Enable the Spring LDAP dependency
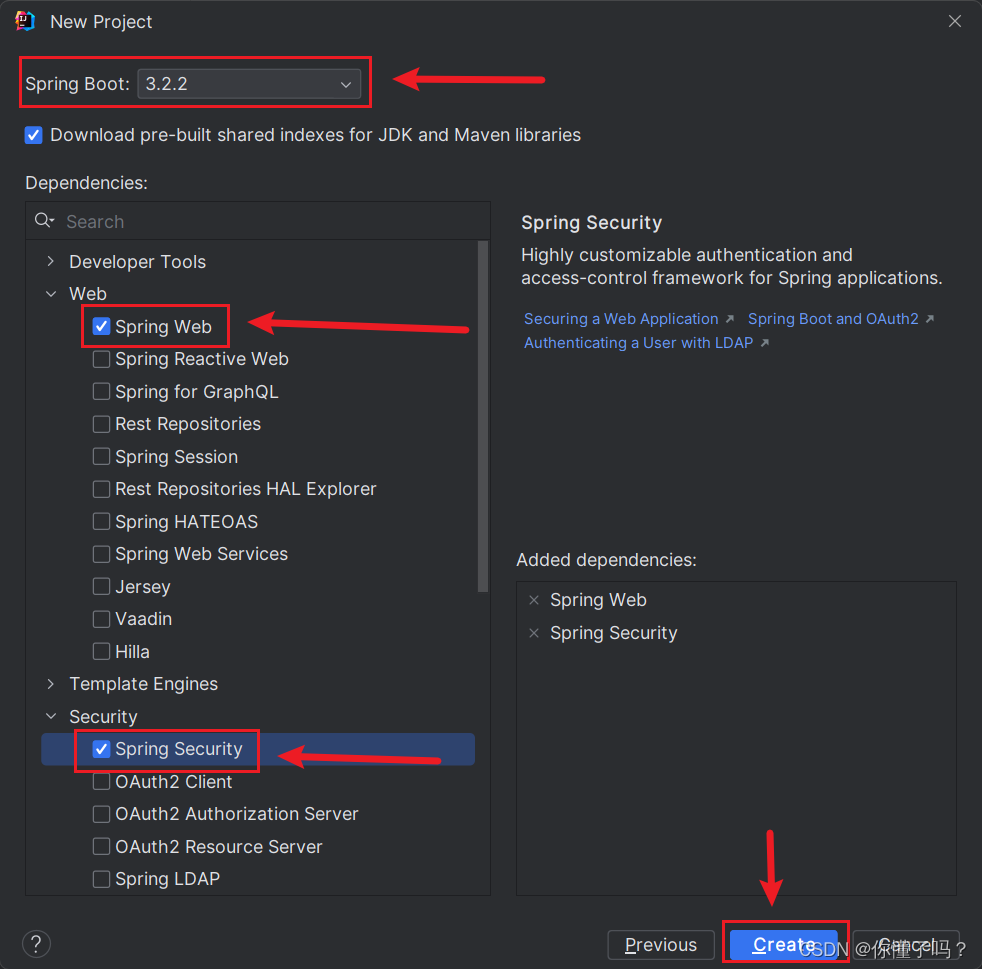This screenshot has height=969, width=982. coord(101,878)
